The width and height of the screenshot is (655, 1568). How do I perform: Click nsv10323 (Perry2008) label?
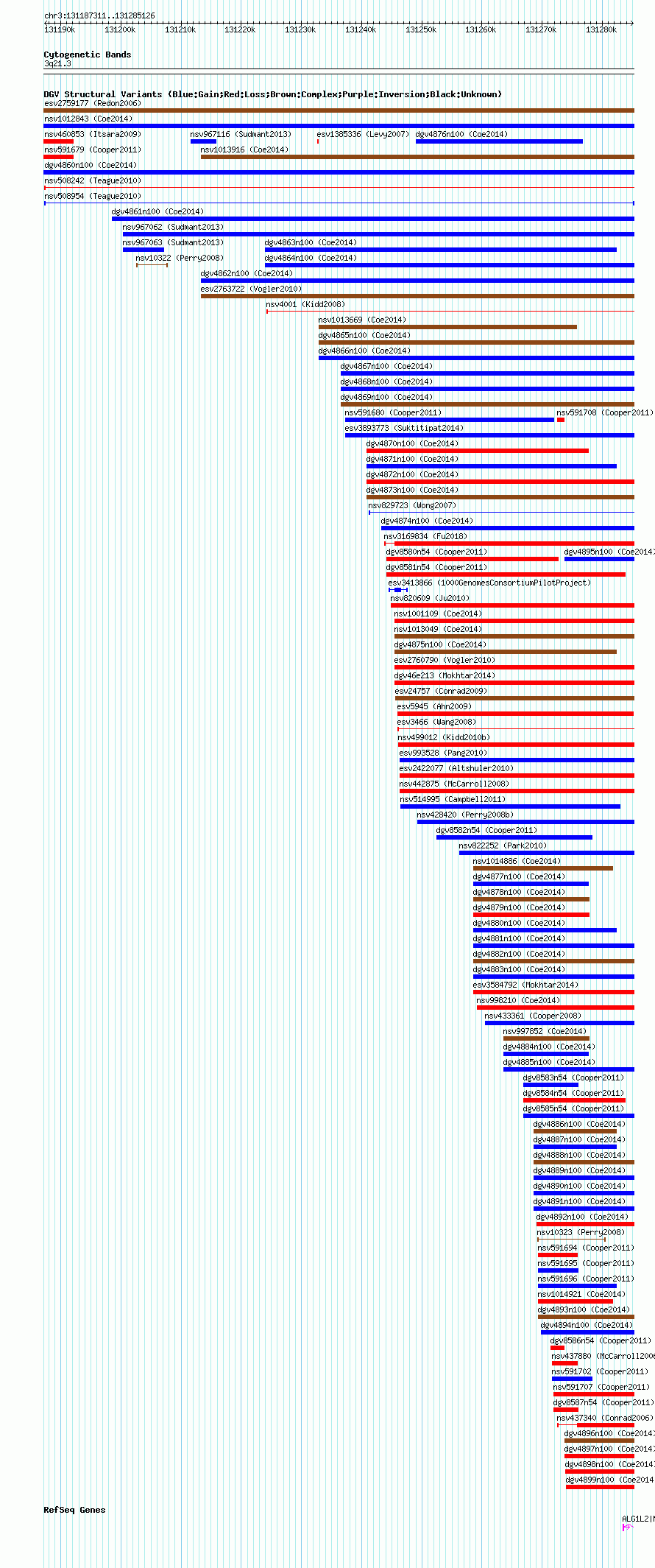click(581, 1232)
